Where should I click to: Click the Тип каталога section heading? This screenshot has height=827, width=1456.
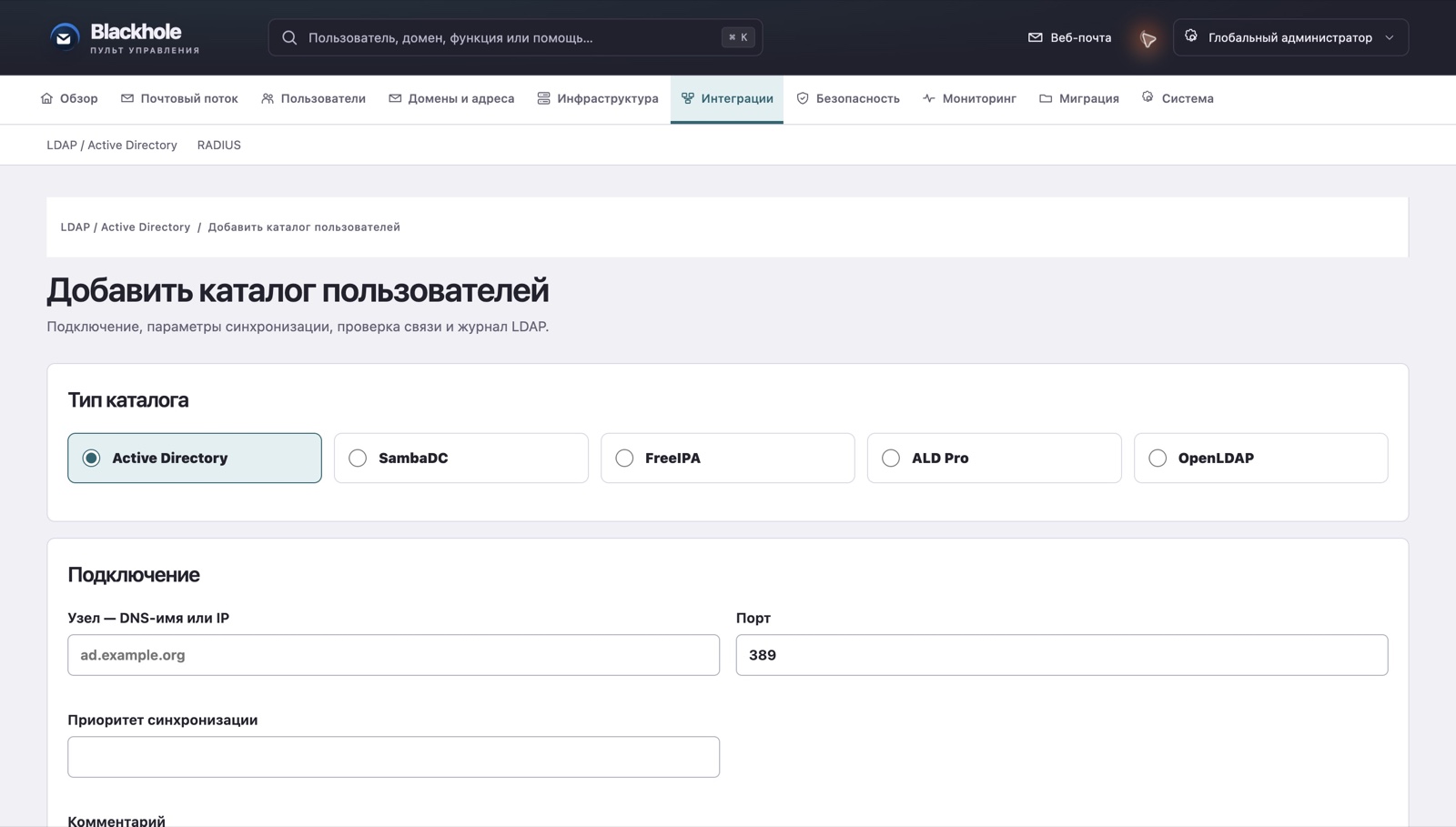tap(128, 400)
